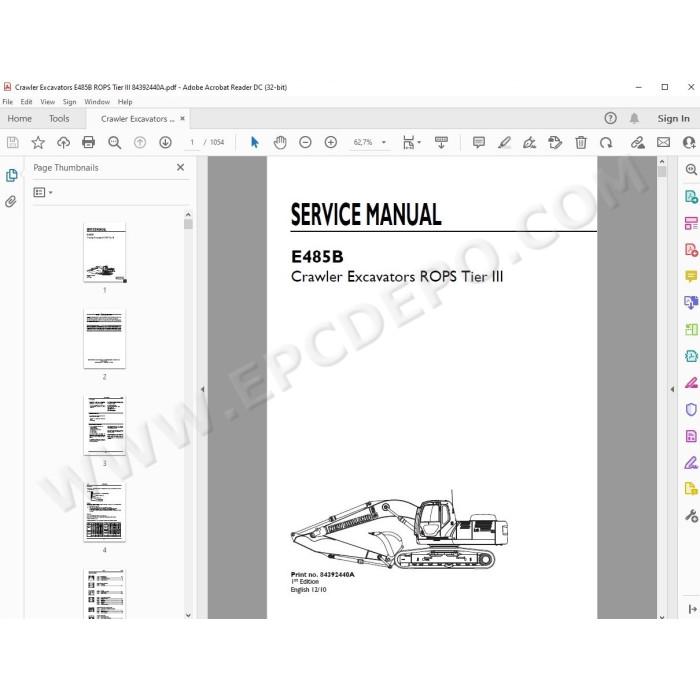Screen dimensions: 700x700
Task: Open the Create PDF tool in right pane
Action: (x=691, y=250)
